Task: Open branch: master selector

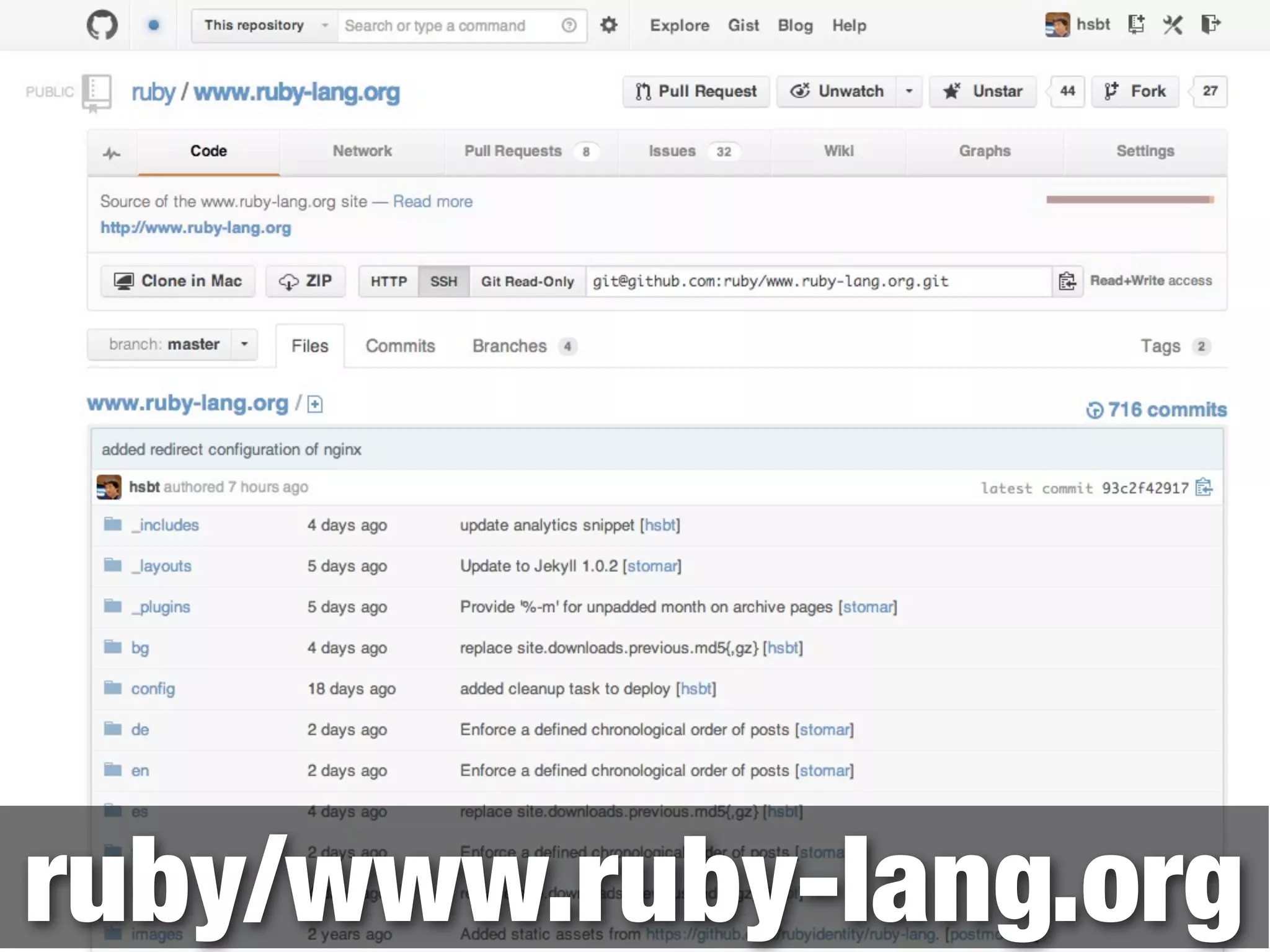Action: pos(172,344)
